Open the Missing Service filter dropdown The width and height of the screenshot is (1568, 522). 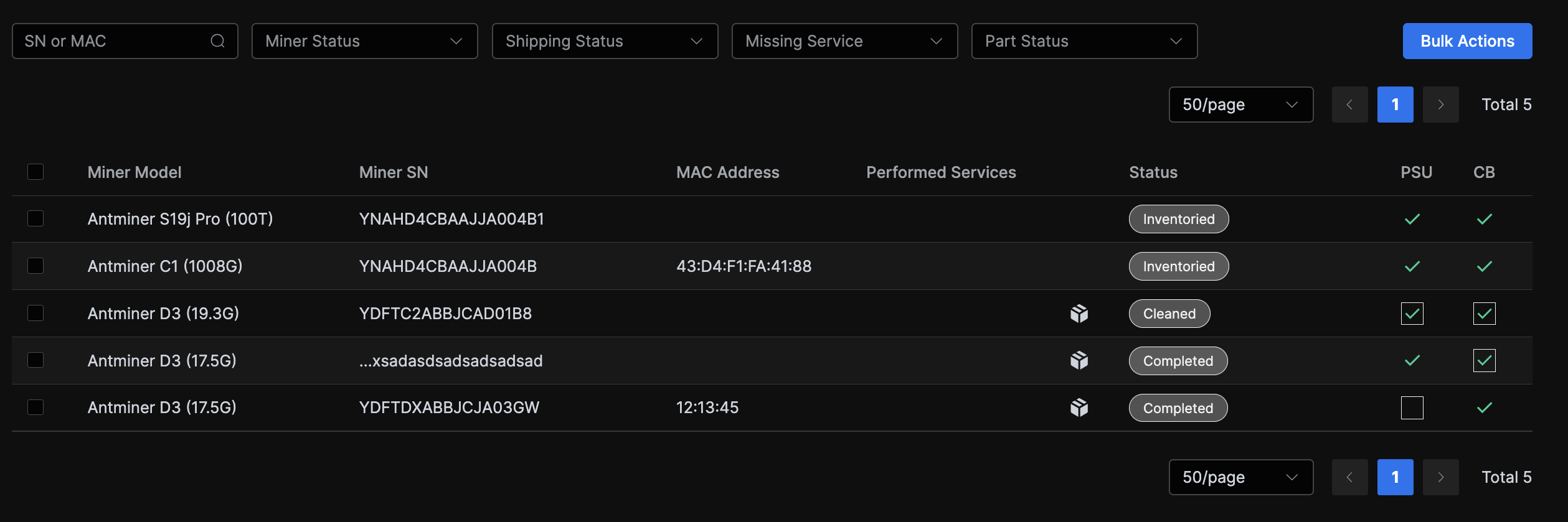(845, 41)
